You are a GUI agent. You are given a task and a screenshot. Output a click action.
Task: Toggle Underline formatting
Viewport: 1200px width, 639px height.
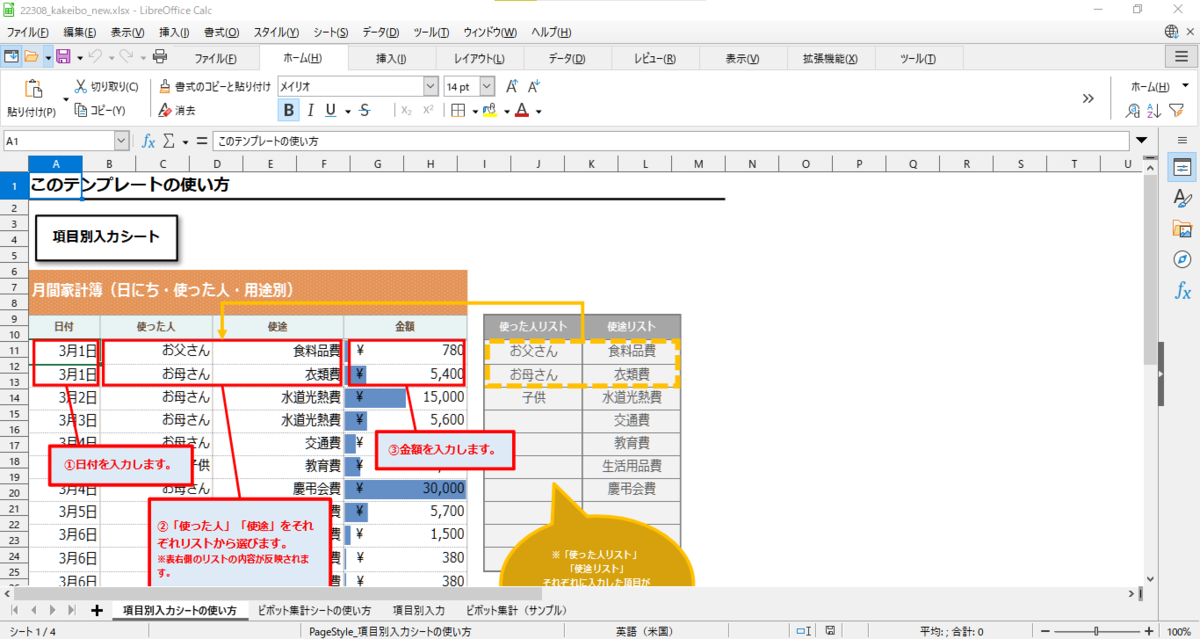click(331, 111)
